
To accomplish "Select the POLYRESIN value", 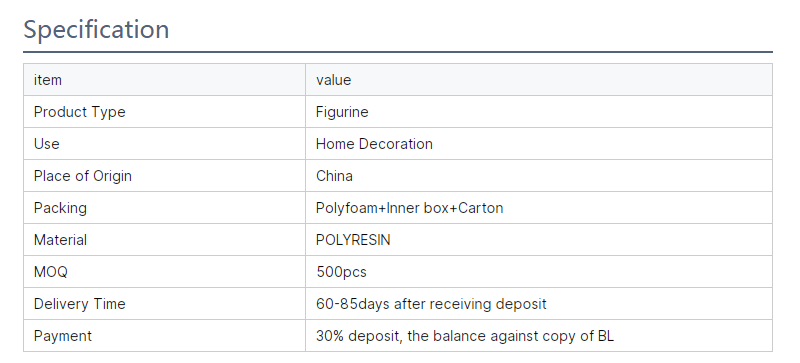I will coord(353,240).
